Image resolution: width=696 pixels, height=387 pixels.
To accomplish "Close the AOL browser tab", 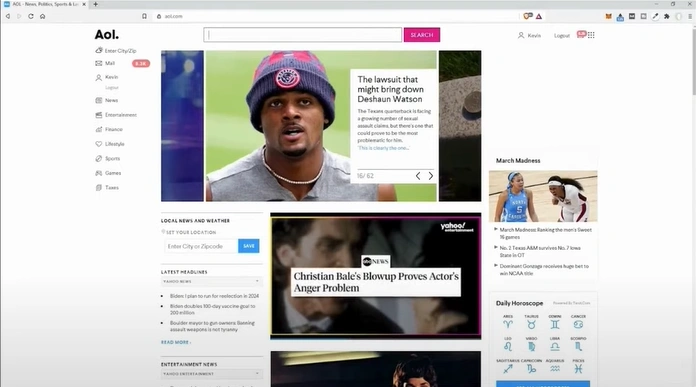I will (84, 4).
